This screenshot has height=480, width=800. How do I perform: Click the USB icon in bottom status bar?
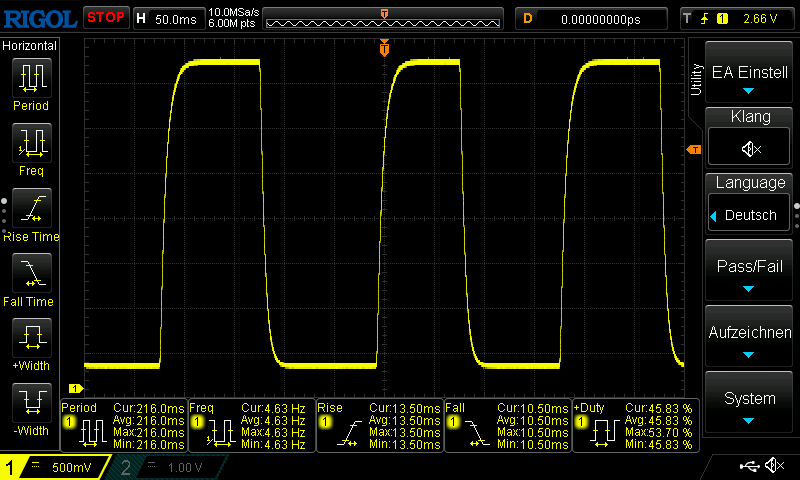pos(750,466)
